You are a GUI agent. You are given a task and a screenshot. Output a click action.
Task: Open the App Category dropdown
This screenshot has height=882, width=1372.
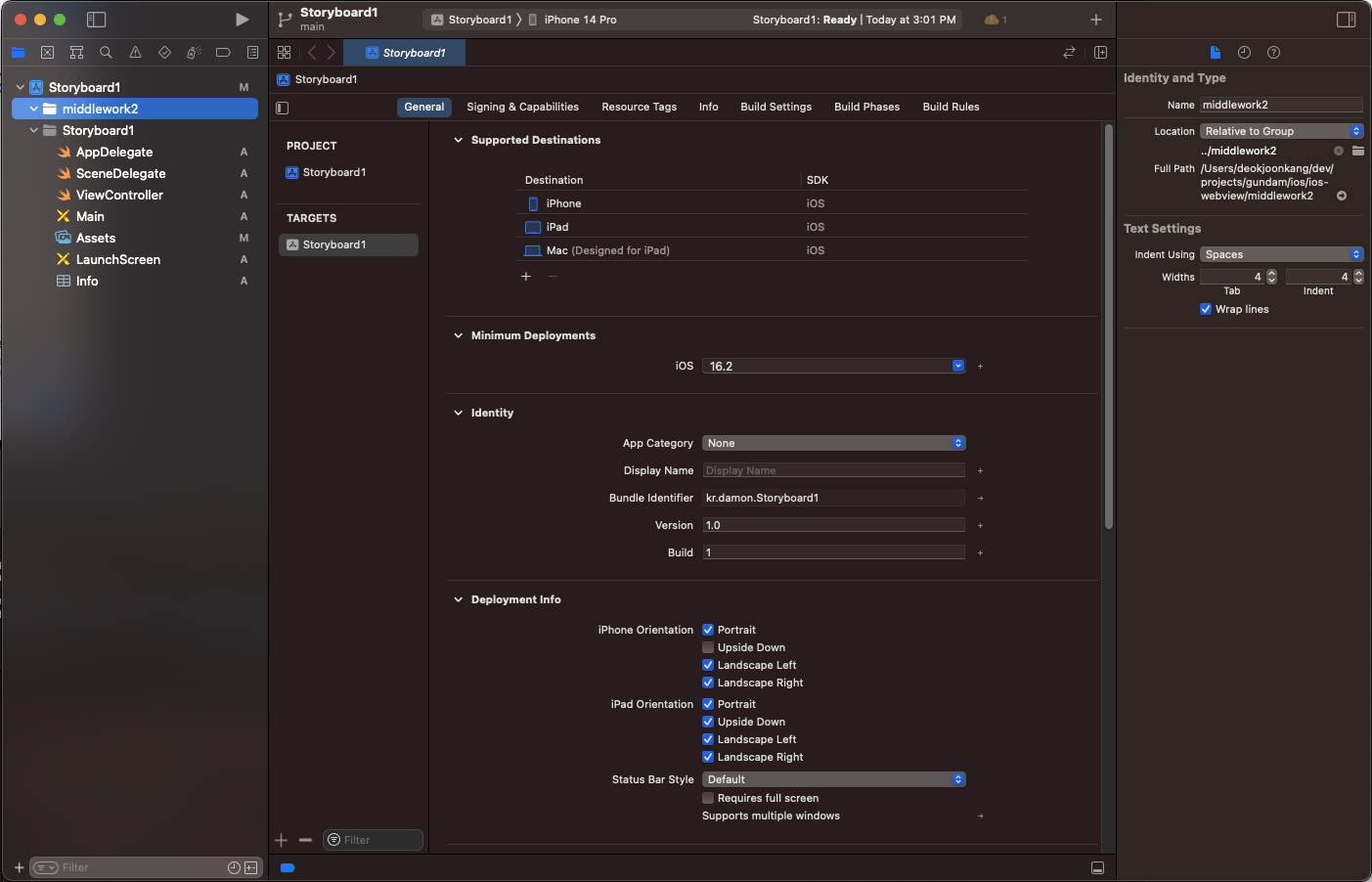pyautogui.click(x=833, y=443)
